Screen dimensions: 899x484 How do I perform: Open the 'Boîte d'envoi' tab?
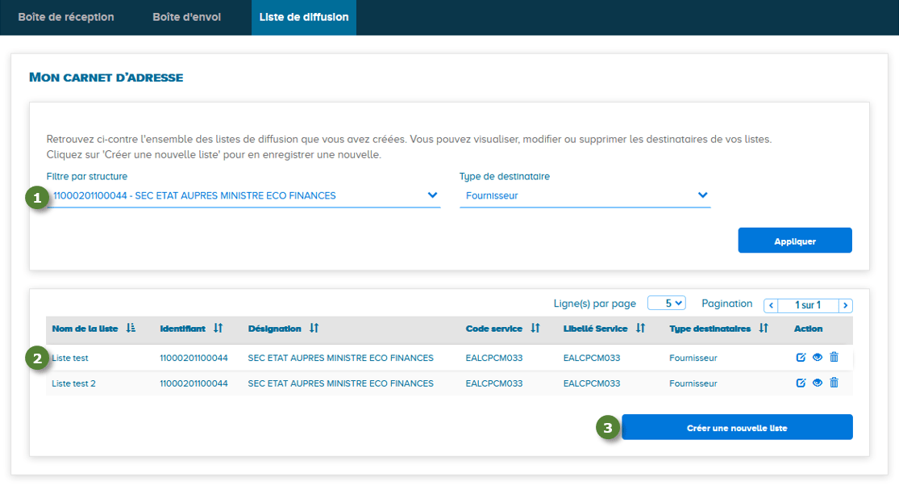pyautogui.click(x=187, y=17)
